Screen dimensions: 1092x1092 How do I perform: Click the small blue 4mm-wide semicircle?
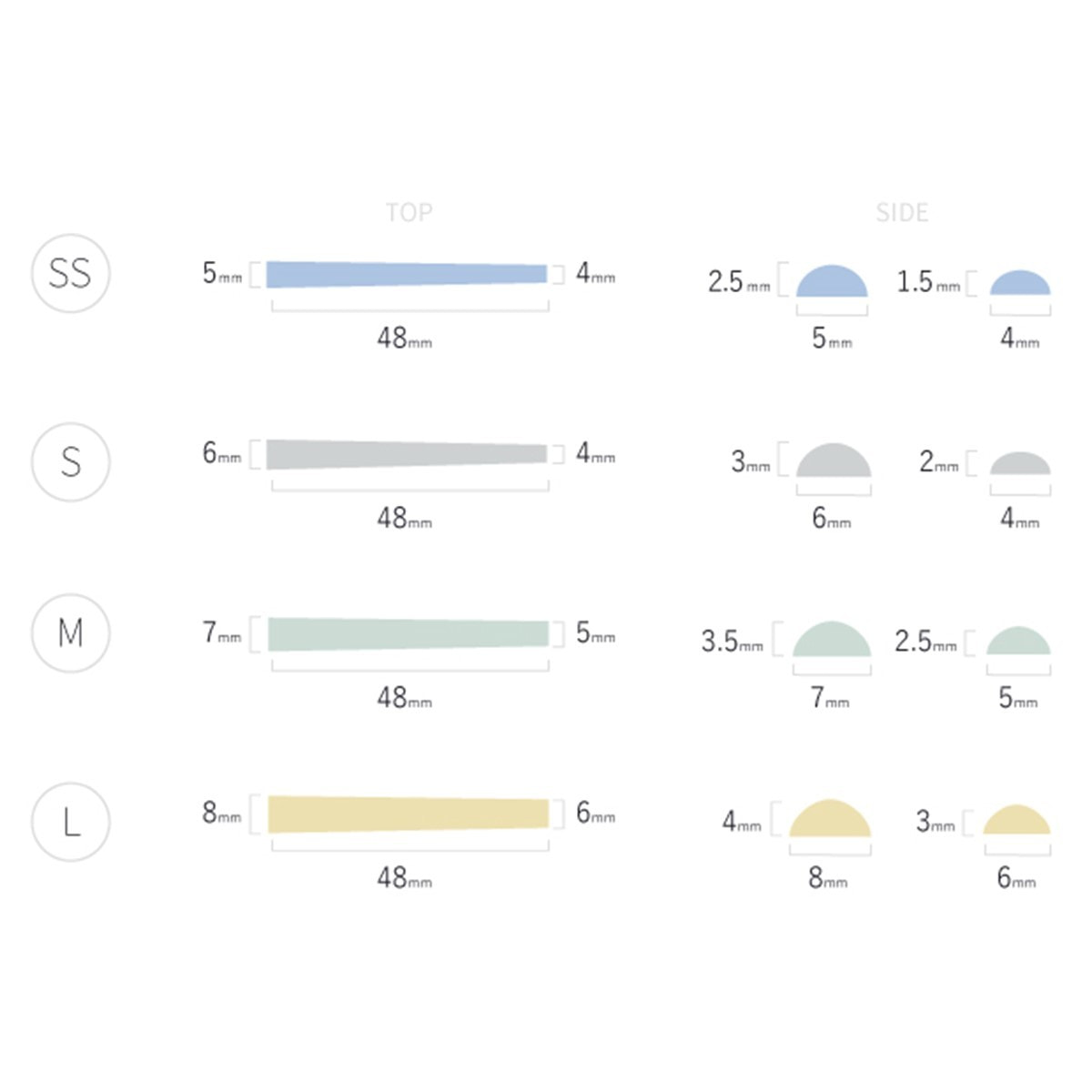click(1020, 284)
